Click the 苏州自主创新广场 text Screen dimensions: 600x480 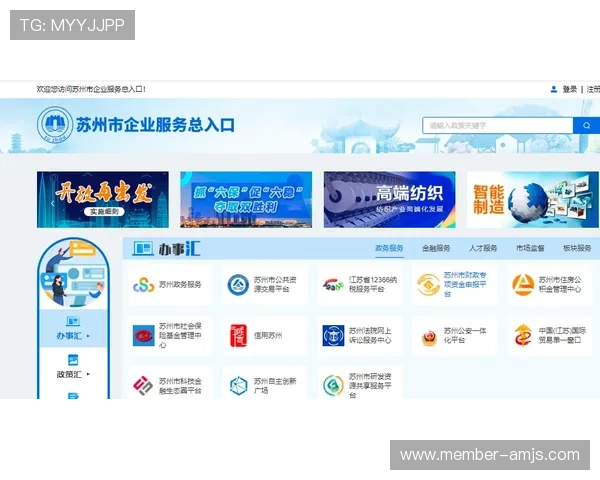pyautogui.click(x=275, y=386)
